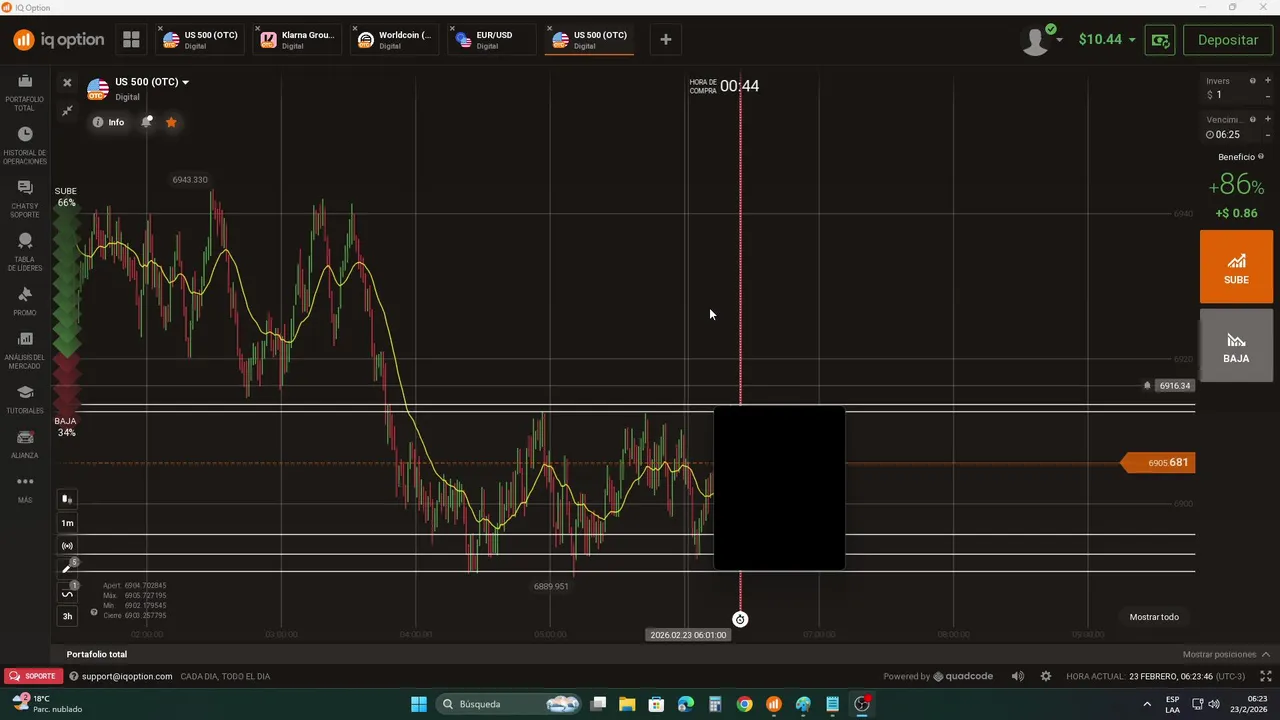This screenshot has height=720, width=1280.
Task: Open the asset Info button
Action: pos(108,122)
